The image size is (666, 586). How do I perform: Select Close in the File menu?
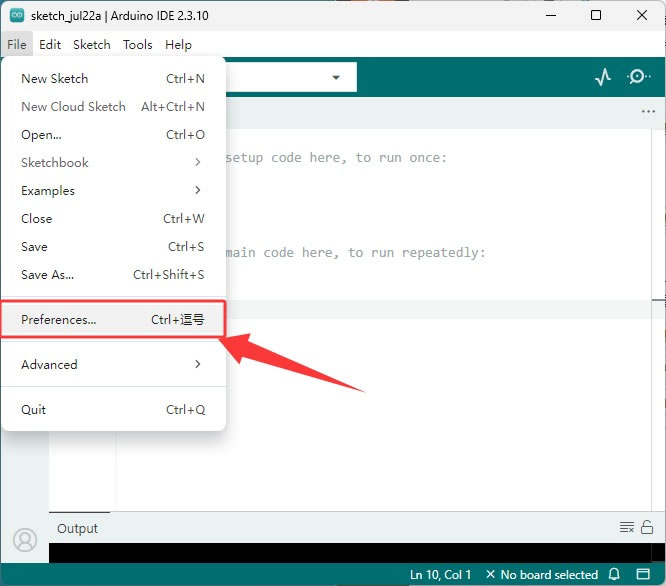[x=113, y=219]
